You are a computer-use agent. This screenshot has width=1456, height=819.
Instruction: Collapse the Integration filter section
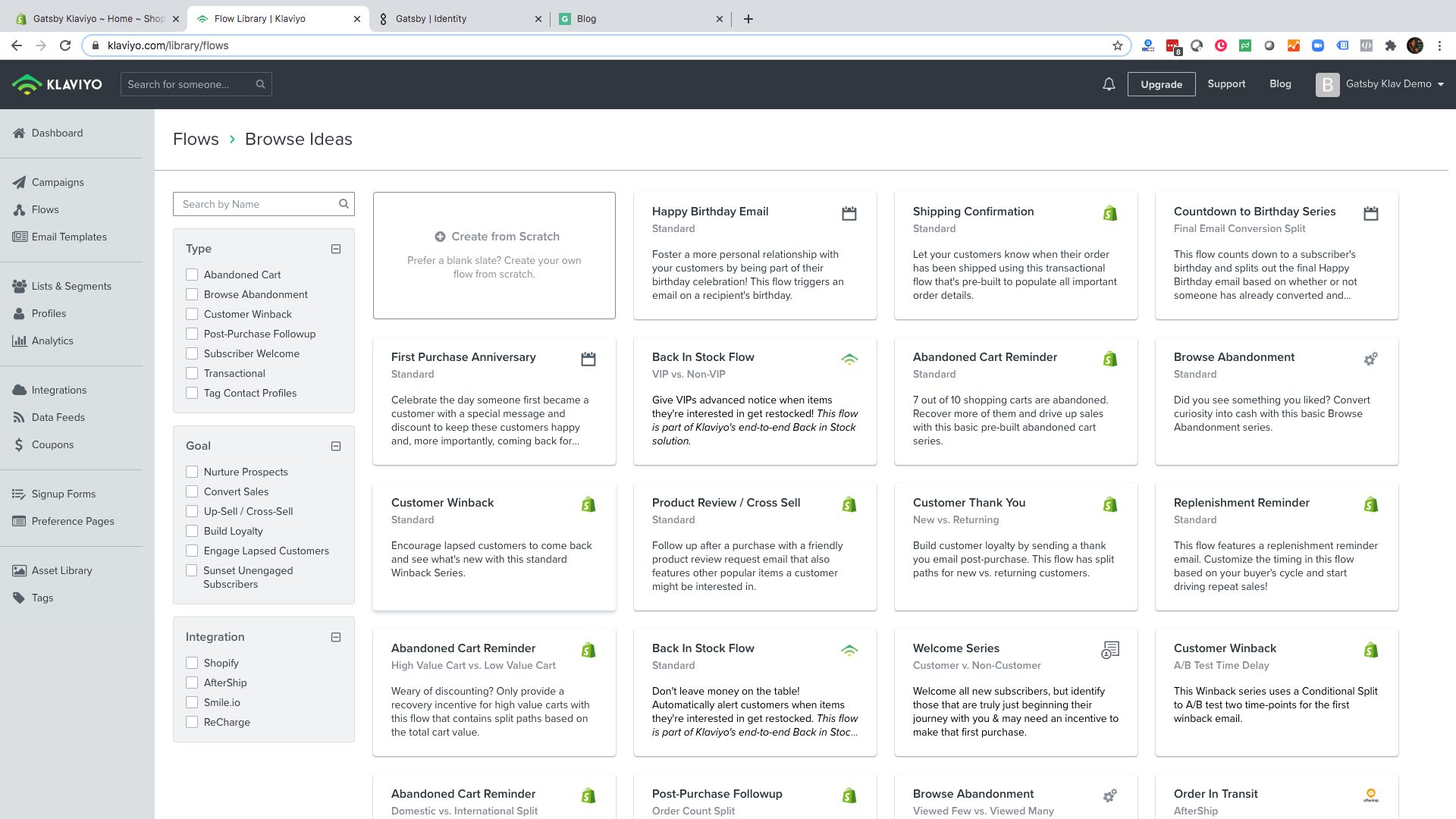tap(336, 637)
